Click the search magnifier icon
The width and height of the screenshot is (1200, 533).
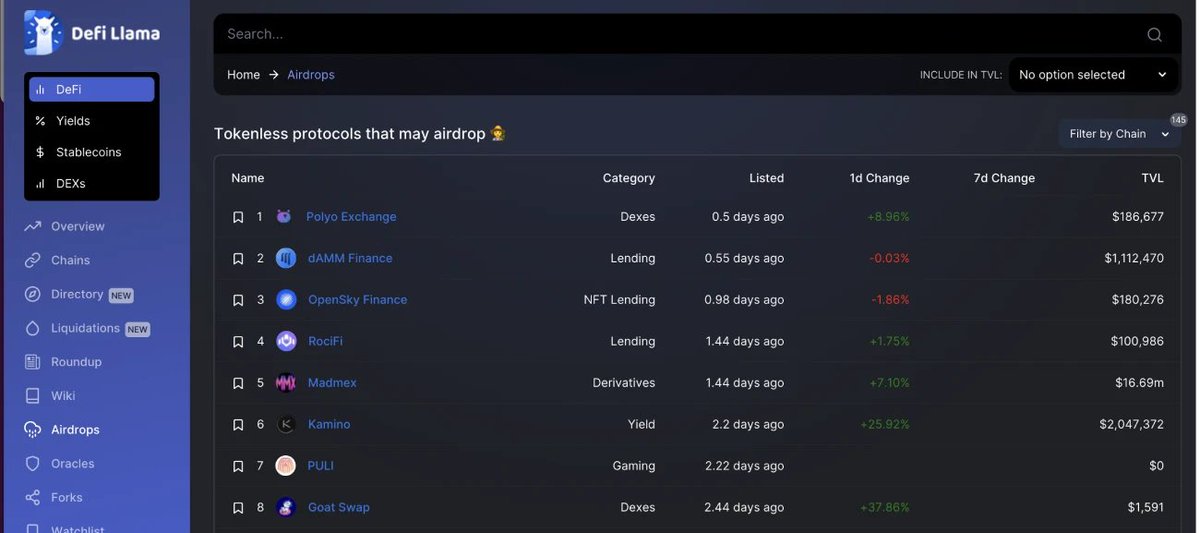[x=1154, y=34]
